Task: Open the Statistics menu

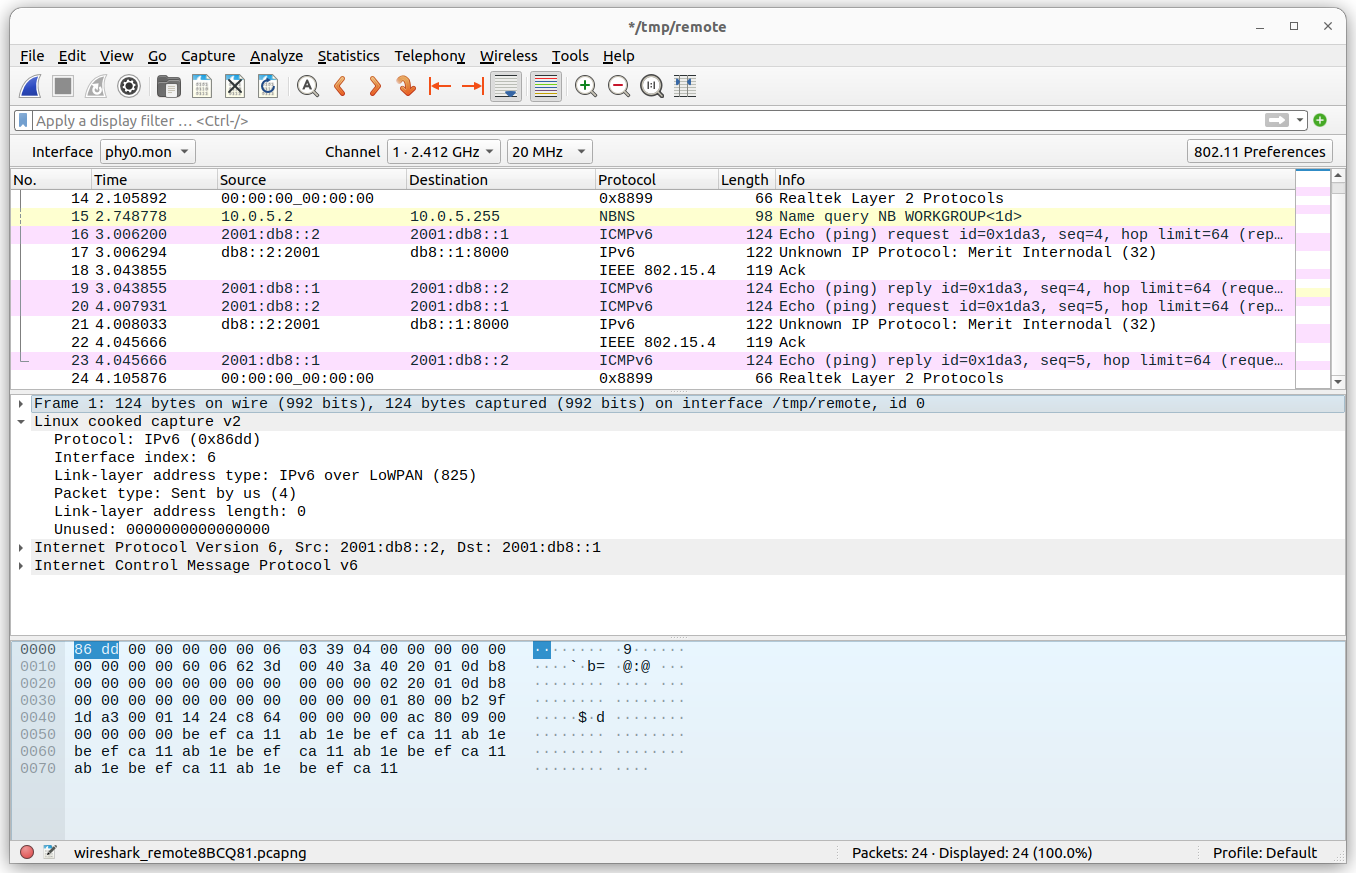Action: point(348,56)
